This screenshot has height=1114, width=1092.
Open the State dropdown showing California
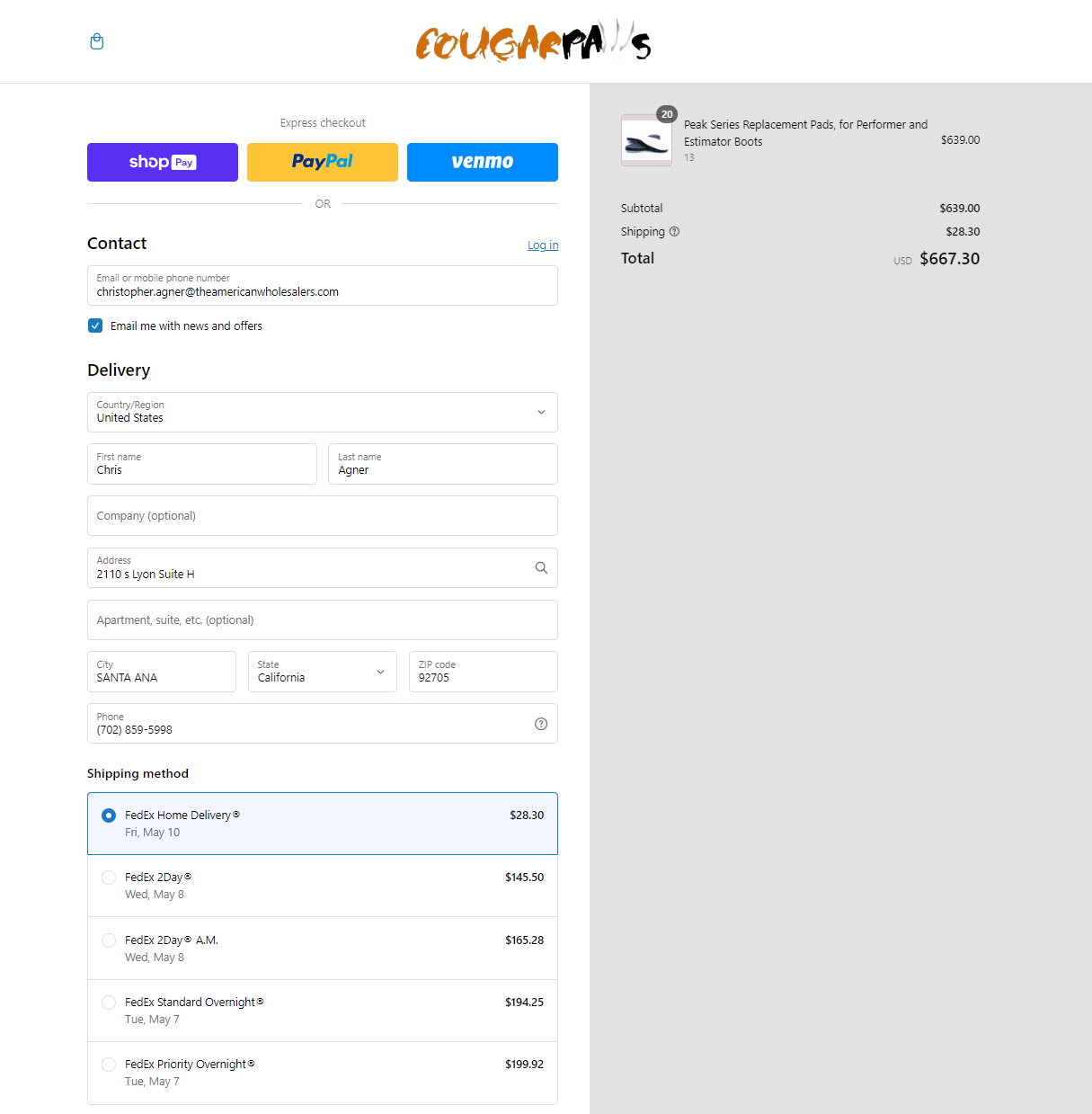coord(323,672)
